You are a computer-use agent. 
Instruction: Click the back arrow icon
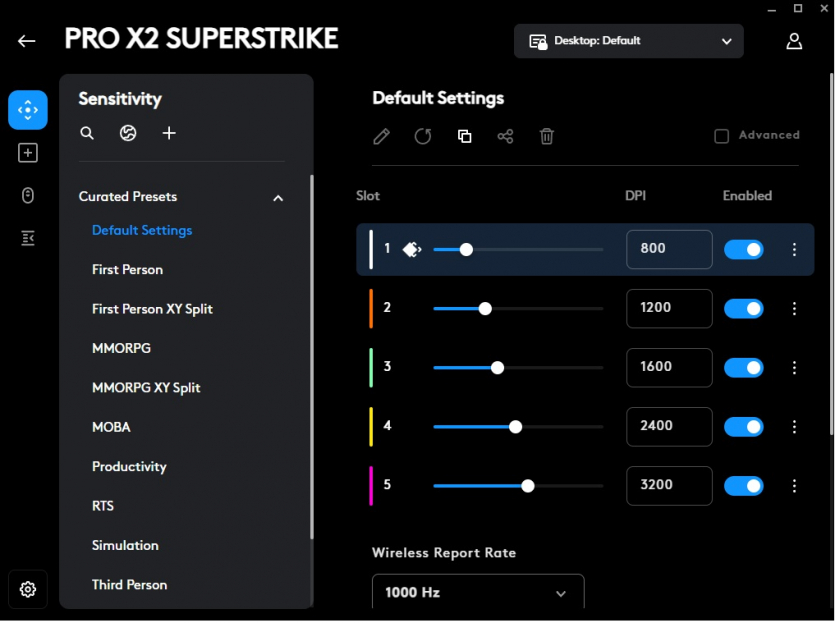pyautogui.click(x=27, y=41)
